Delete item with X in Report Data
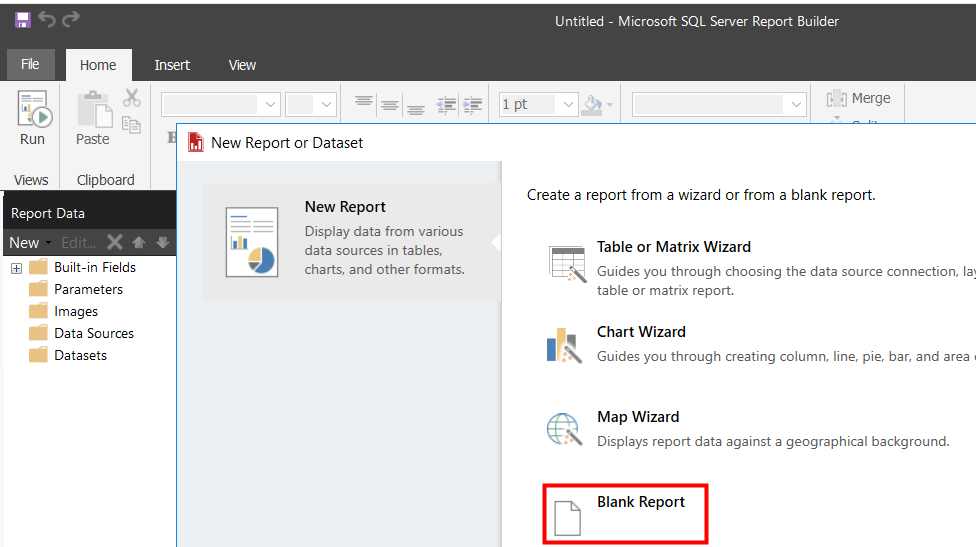 [x=115, y=242]
